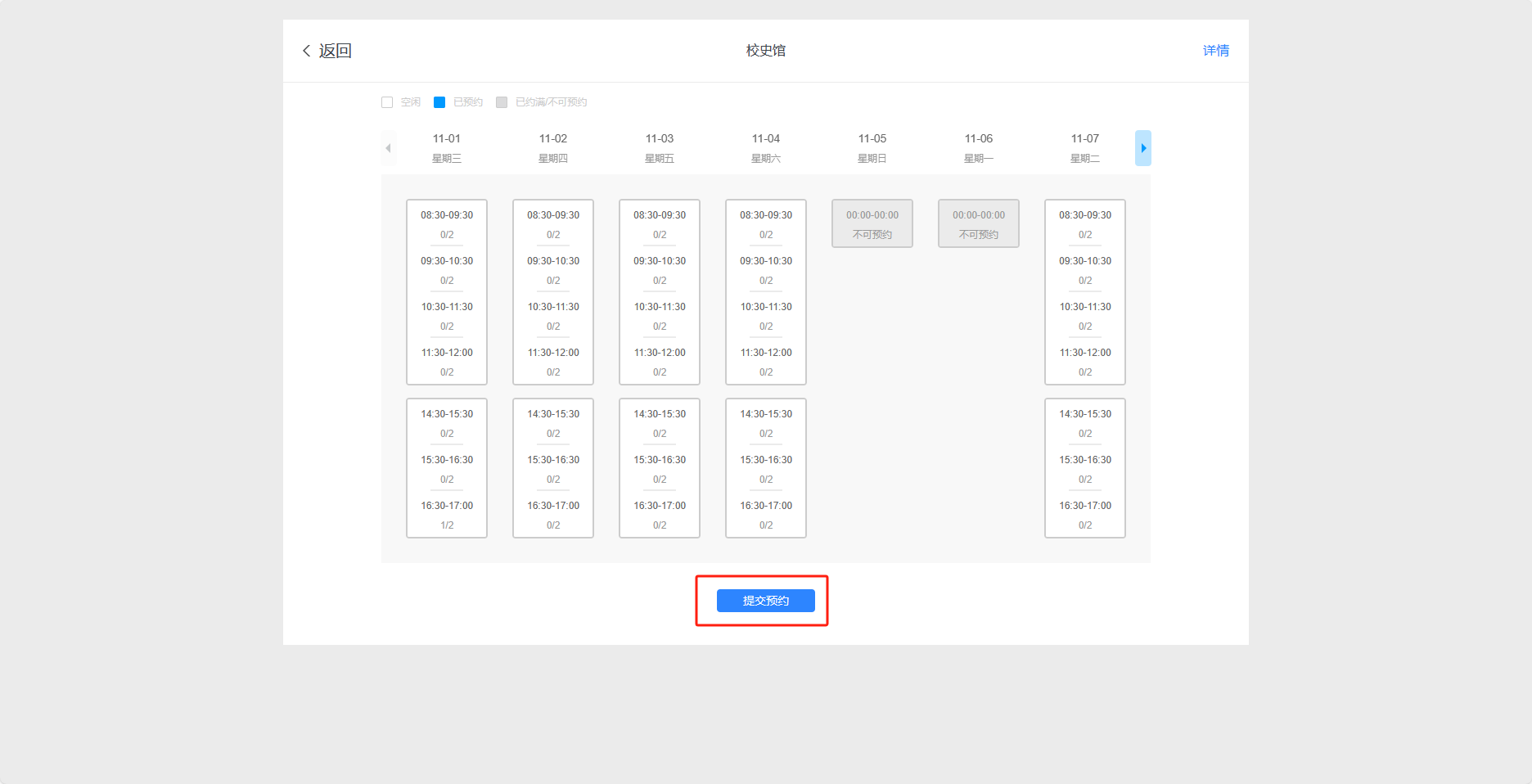Image resolution: width=1532 pixels, height=784 pixels.
Task: Pick the 15:30-16:30 slot on 11-07
Action: click(x=1085, y=469)
